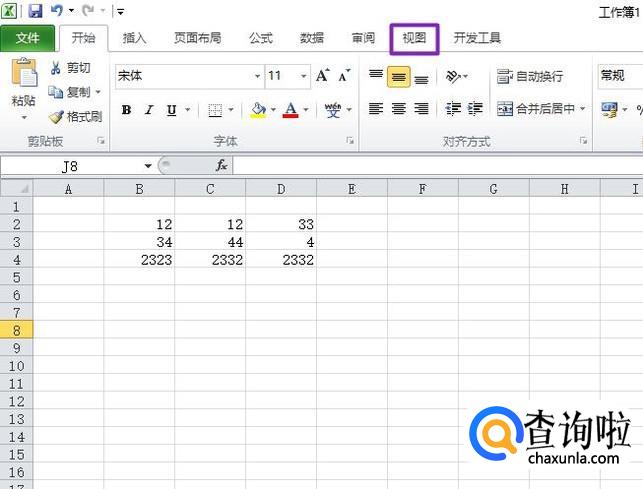This screenshot has height=489, width=643.
Task: Switch to the 审阅 (Review) tab
Action: point(363,38)
